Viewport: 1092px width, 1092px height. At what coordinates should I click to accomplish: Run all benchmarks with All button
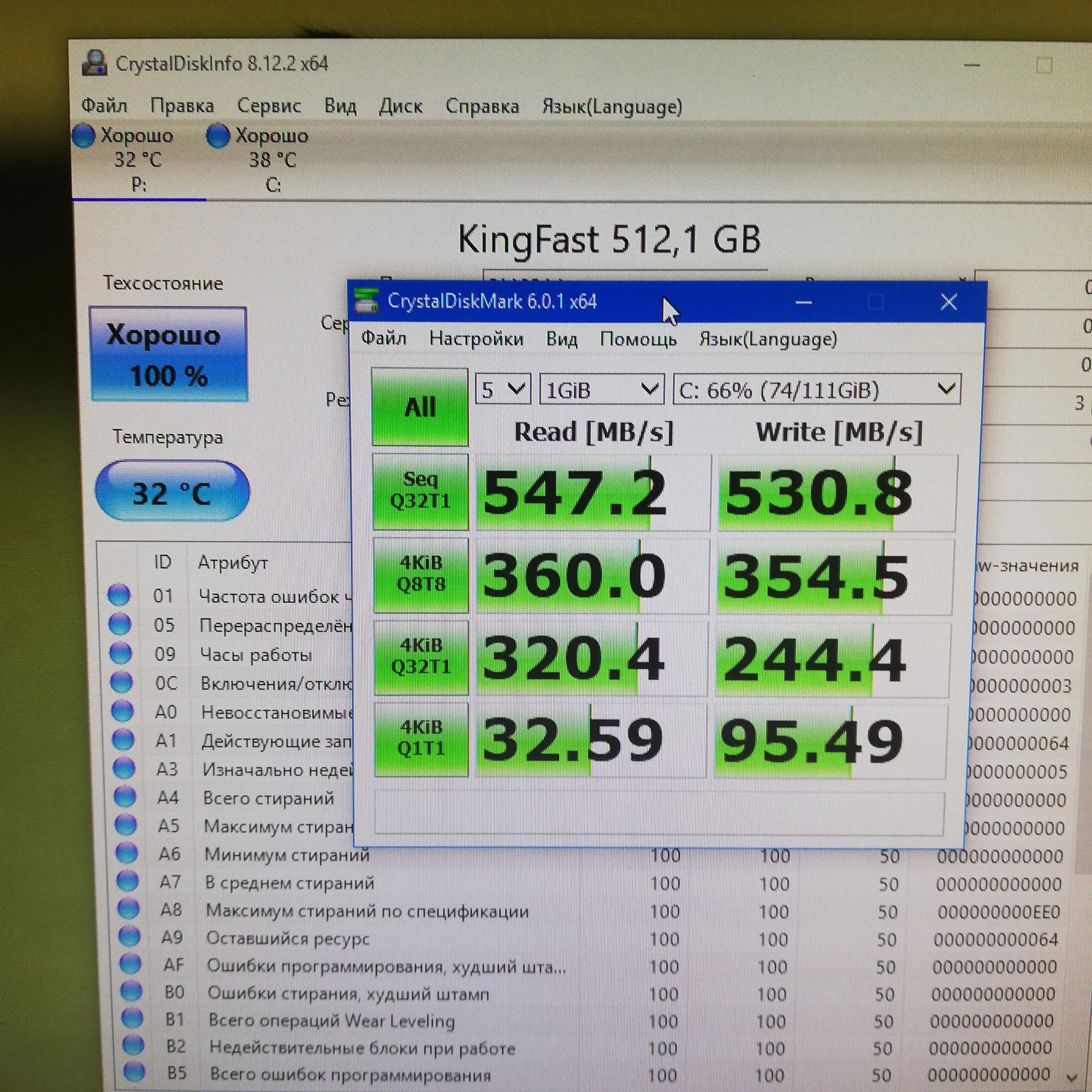(420, 407)
